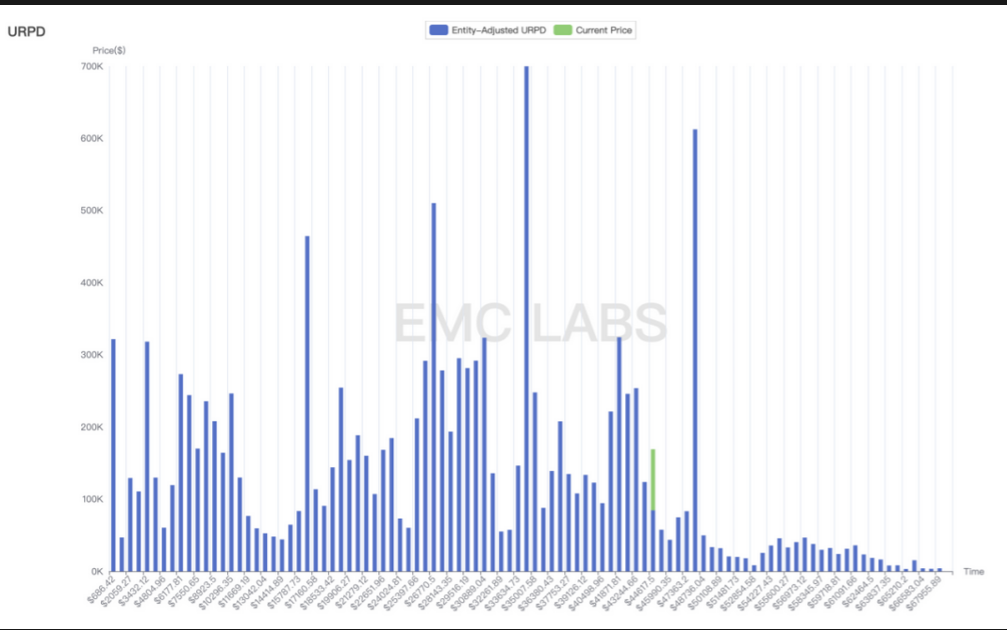Select the tallest bar reaching 700K
This screenshot has height=630, width=1007.
click(x=526, y=320)
